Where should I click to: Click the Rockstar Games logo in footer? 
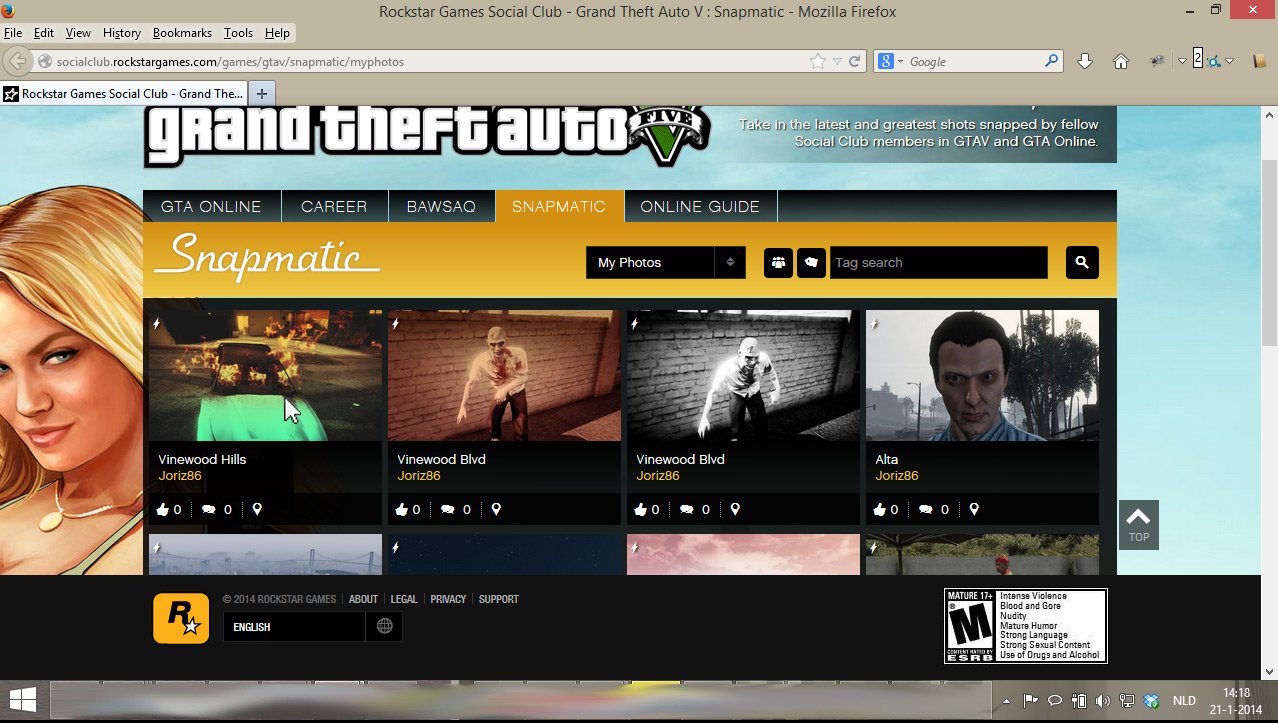point(181,618)
